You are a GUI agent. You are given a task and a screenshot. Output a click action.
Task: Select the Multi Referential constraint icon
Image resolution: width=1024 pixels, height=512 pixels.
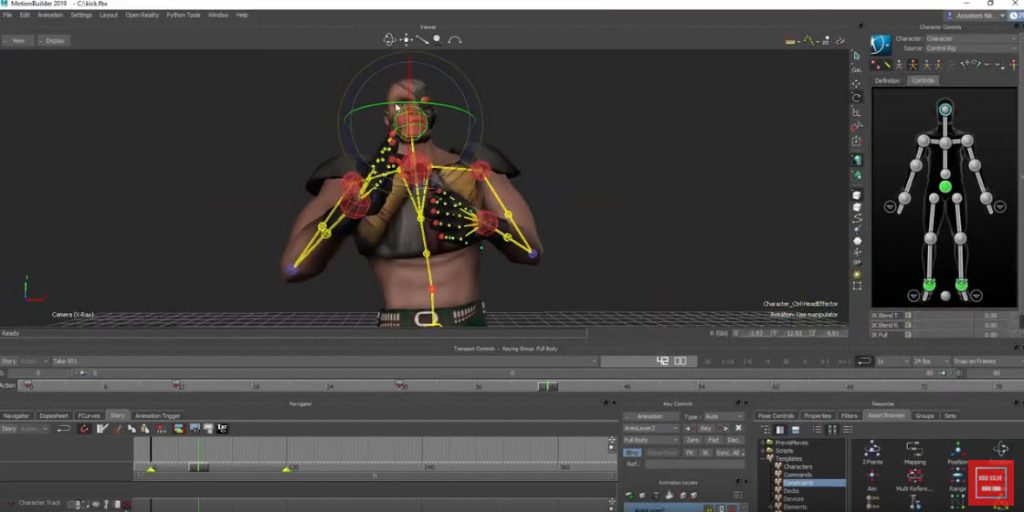click(x=914, y=476)
